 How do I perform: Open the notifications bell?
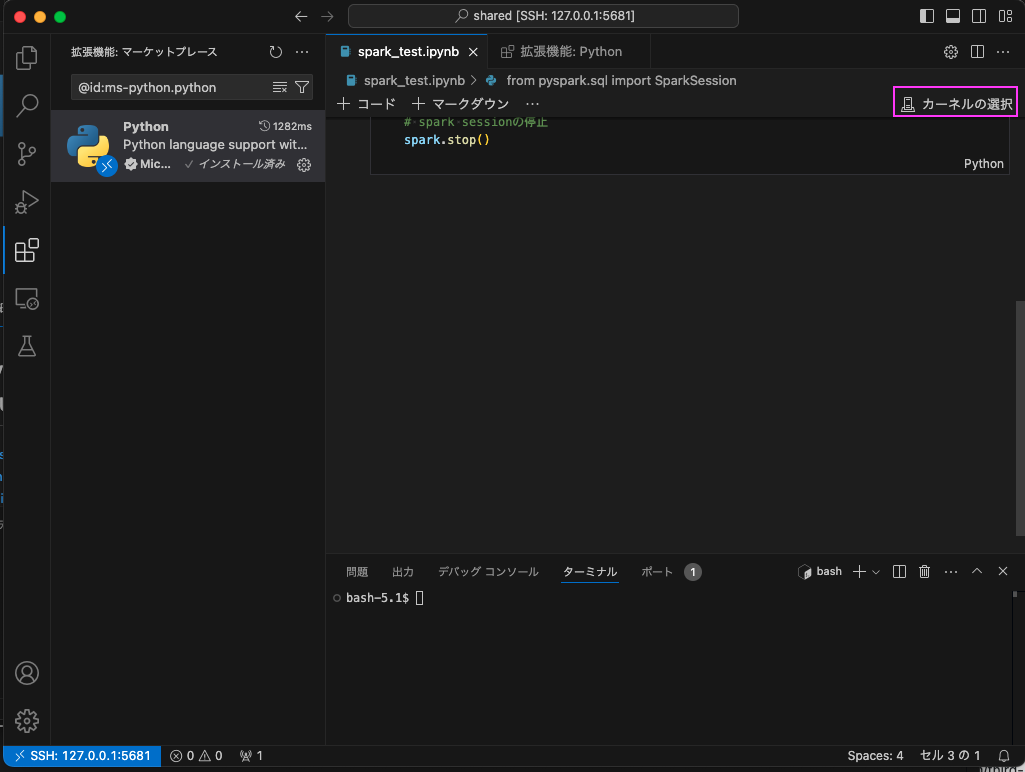(1004, 756)
